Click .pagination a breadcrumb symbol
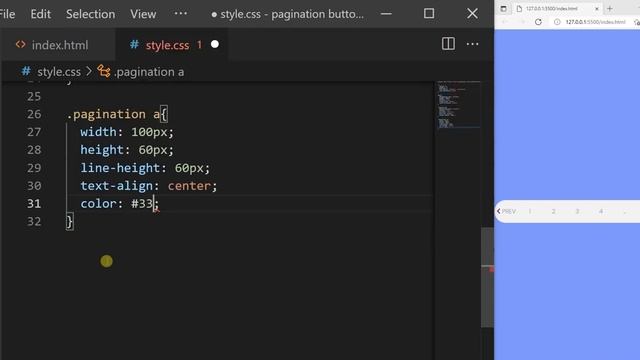Image resolution: width=640 pixels, height=360 pixels. 149,72
